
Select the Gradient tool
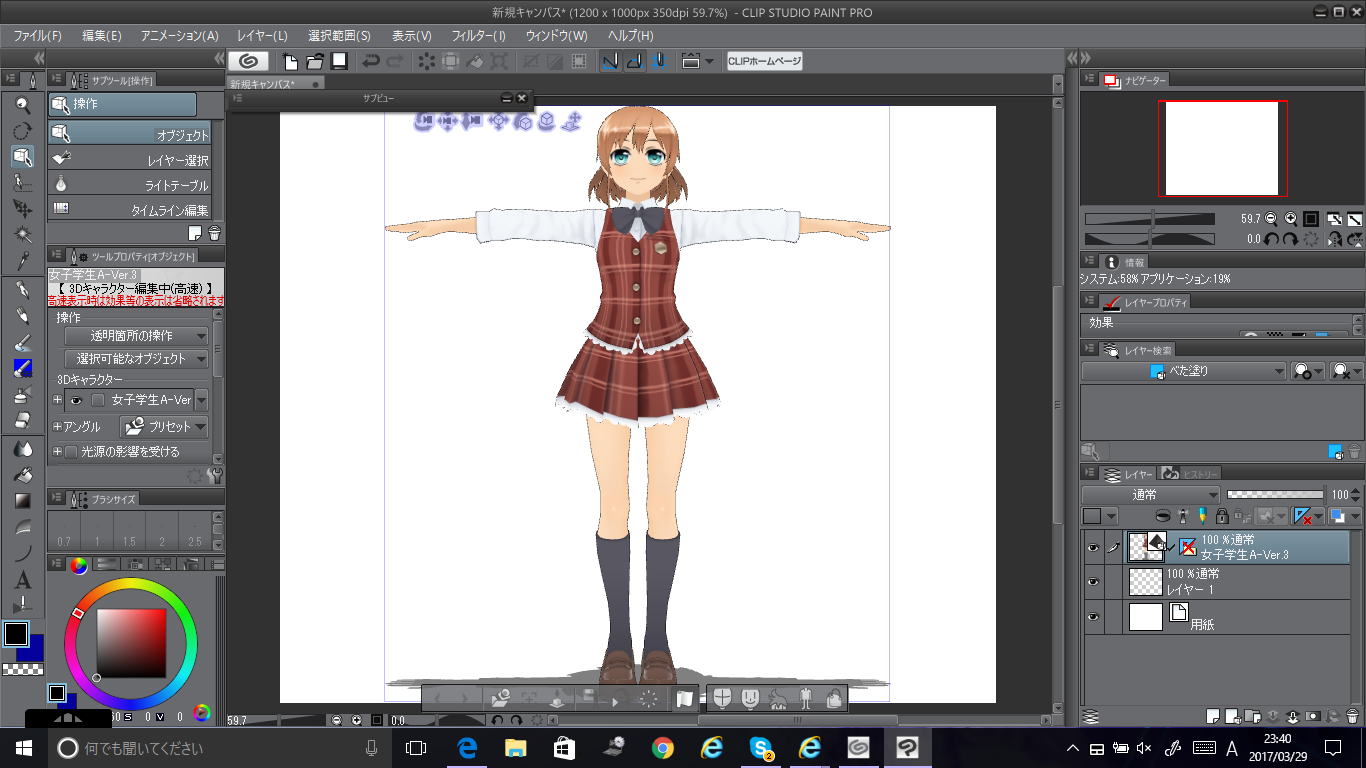[x=22, y=501]
